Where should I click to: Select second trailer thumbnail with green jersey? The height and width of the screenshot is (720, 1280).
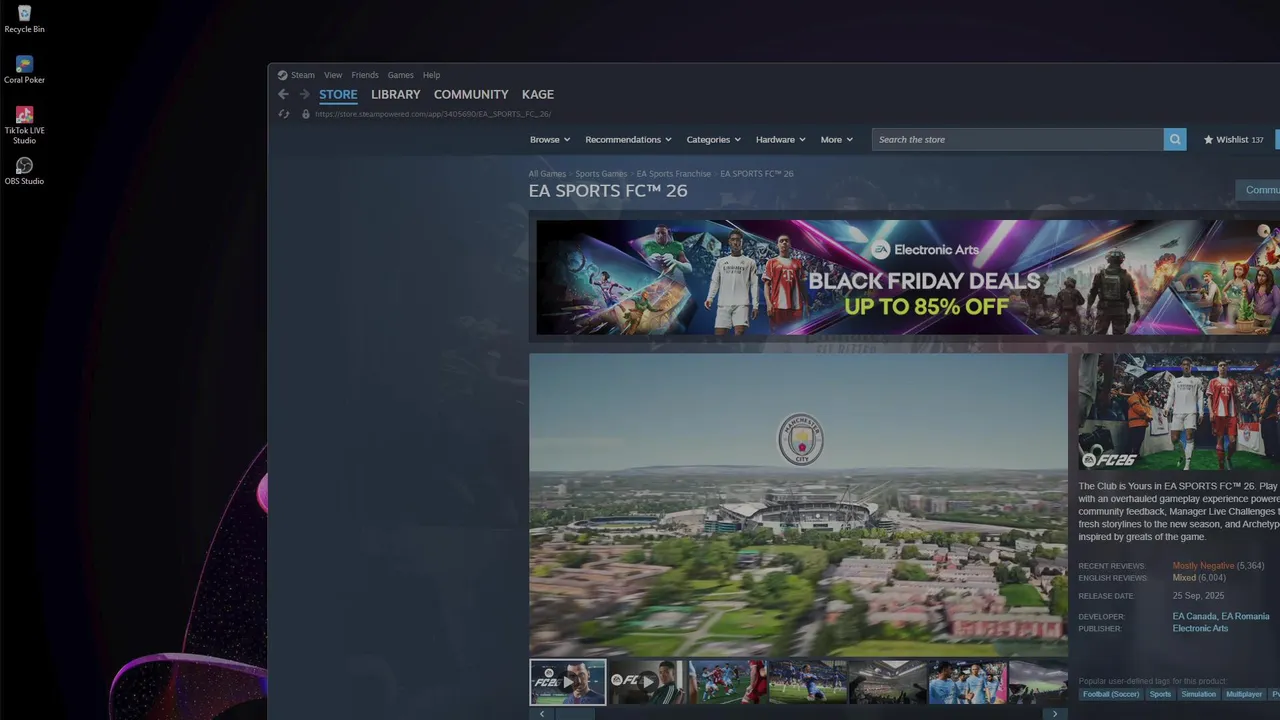647,682
